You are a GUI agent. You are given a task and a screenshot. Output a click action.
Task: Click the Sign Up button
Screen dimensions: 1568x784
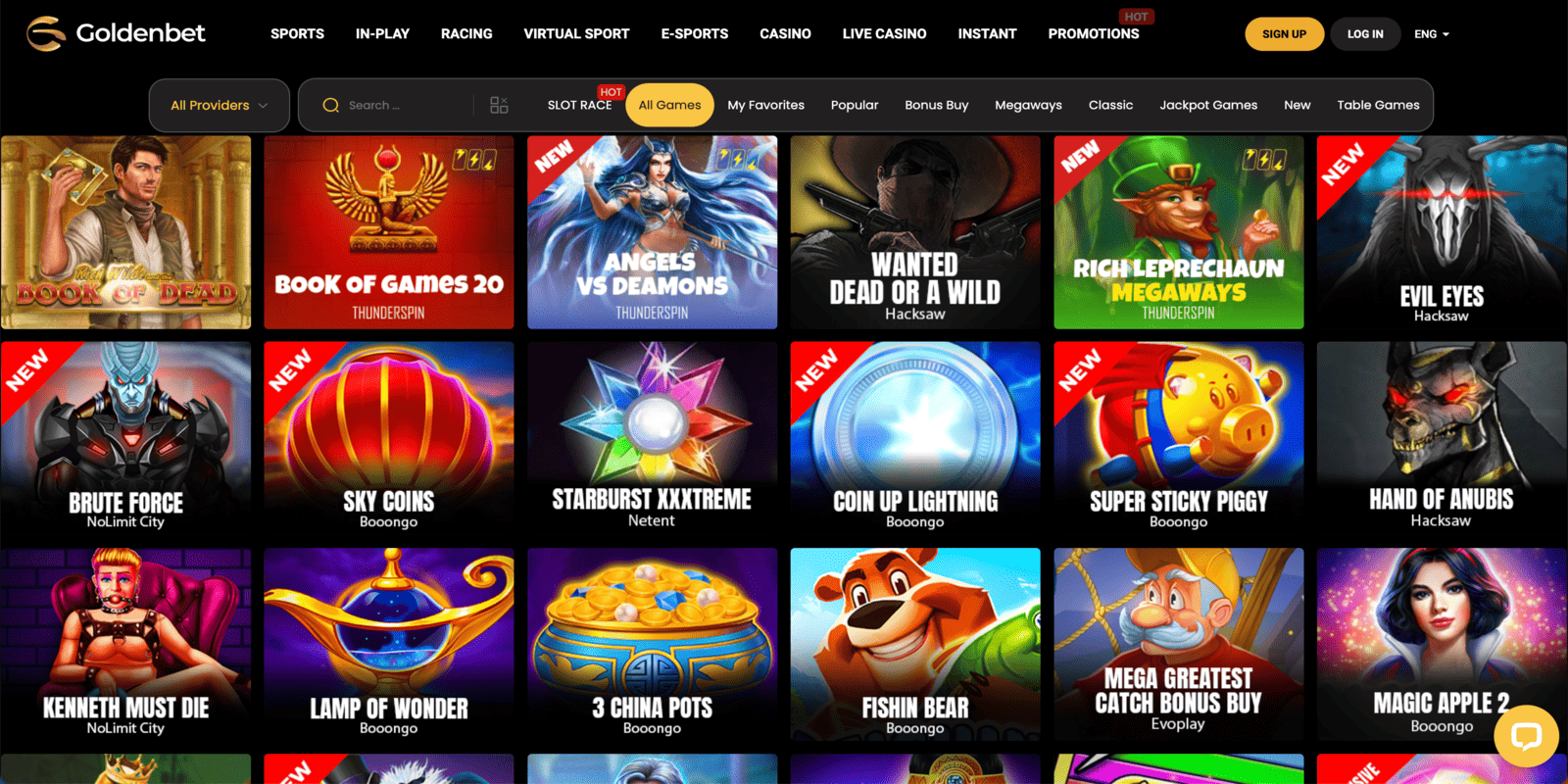[1284, 34]
